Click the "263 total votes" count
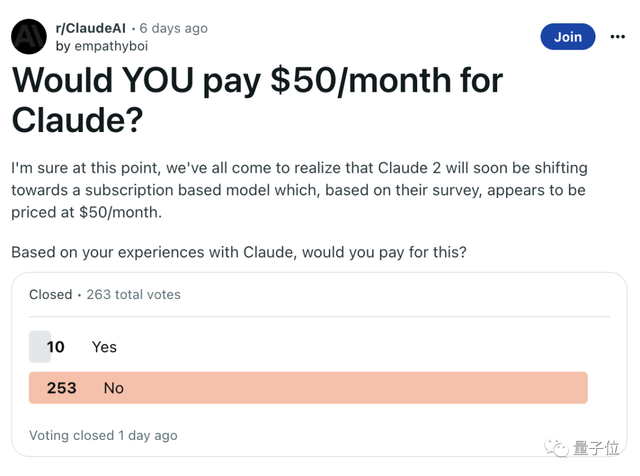Image resolution: width=640 pixels, height=476 pixels. tap(134, 295)
